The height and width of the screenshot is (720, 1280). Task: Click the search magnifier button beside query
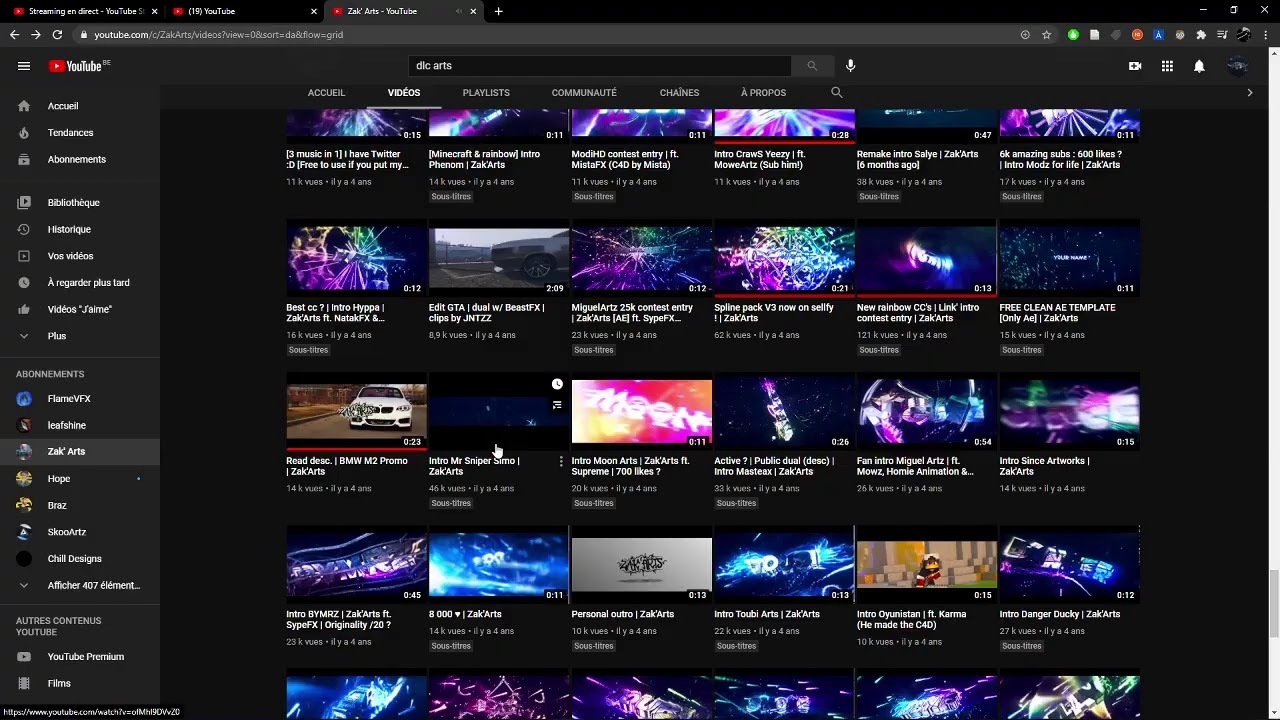(812, 66)
